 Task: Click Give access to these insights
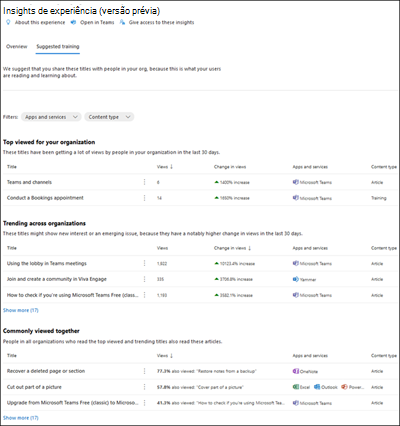[x=161, y=22]
